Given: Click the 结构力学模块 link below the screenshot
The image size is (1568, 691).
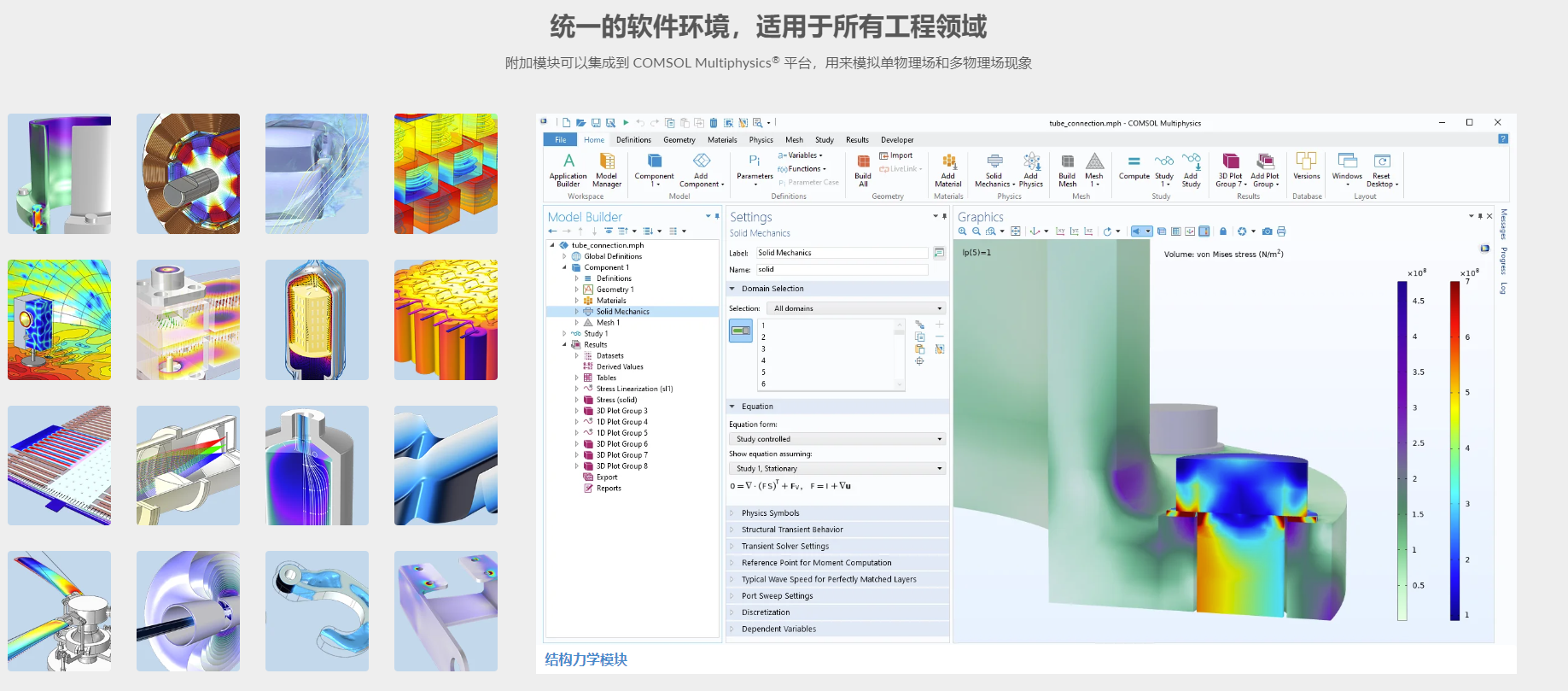Looking at the screenshot, I should (586, 659).
